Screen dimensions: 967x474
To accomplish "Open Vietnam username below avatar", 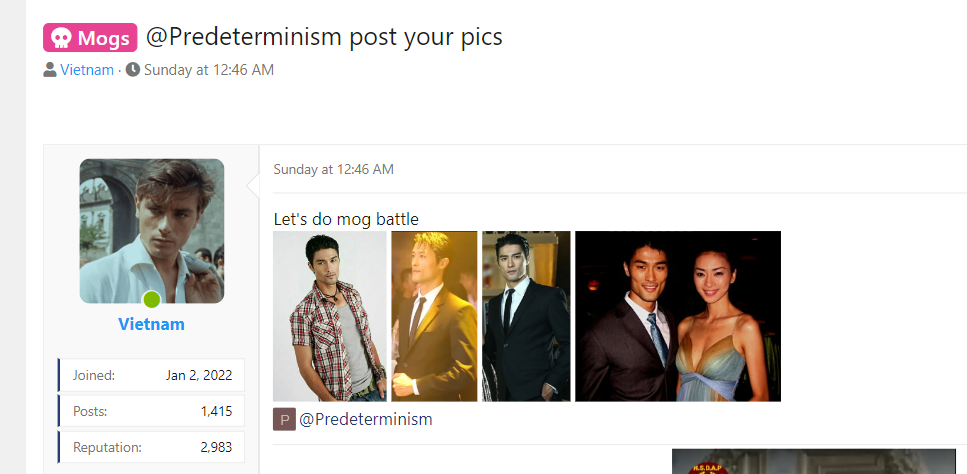I will (152, 324).
